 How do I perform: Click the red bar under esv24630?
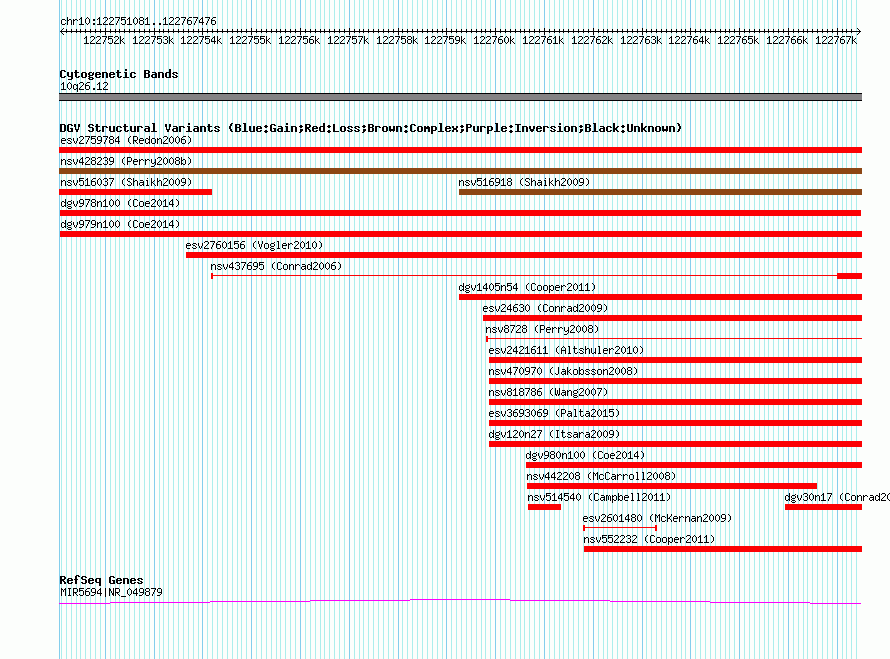pyautogui.click(x=672, y=318)
